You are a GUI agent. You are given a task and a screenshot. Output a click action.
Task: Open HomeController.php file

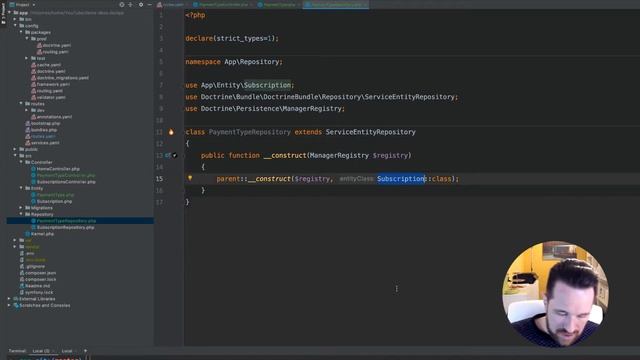[58, 169]
